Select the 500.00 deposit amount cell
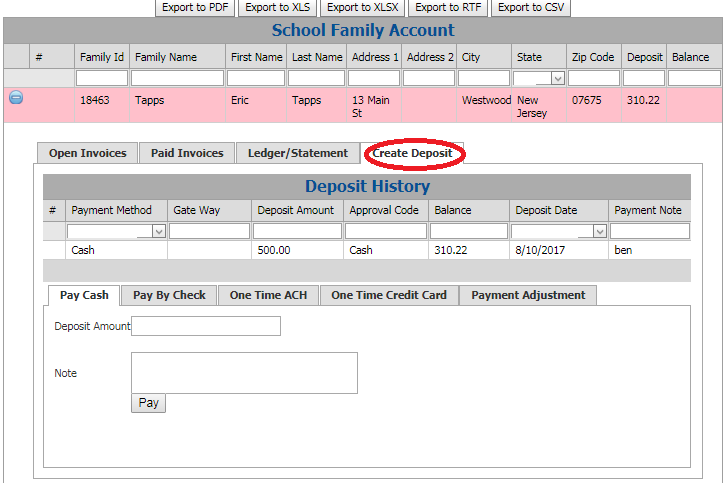Screen dimensions: 727x483 click(297, 250)
